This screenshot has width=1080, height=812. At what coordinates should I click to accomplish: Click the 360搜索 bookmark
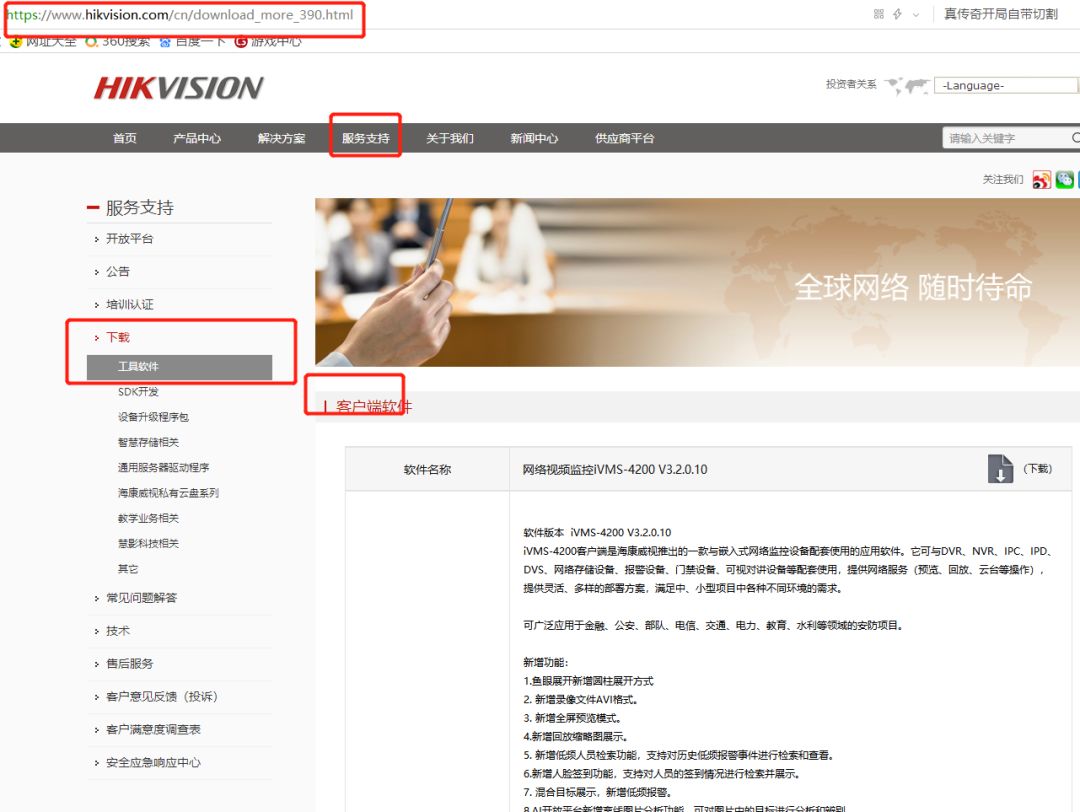point(118,42)
